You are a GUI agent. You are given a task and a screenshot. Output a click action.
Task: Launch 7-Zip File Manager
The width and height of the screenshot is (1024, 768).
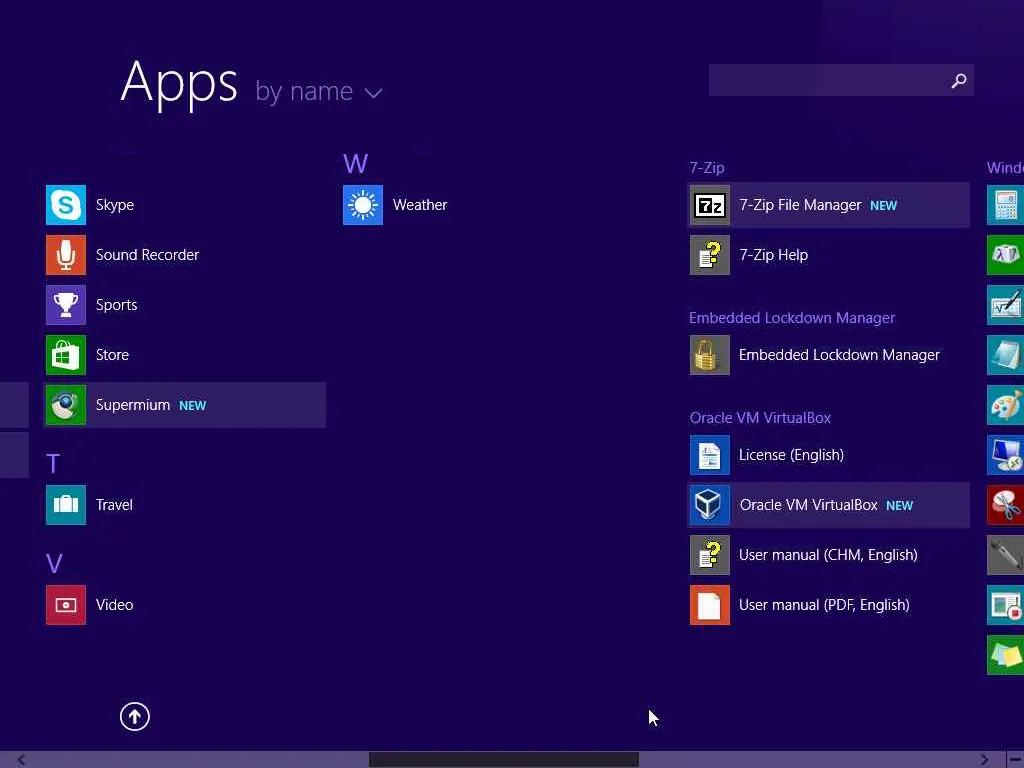[829, 205]
